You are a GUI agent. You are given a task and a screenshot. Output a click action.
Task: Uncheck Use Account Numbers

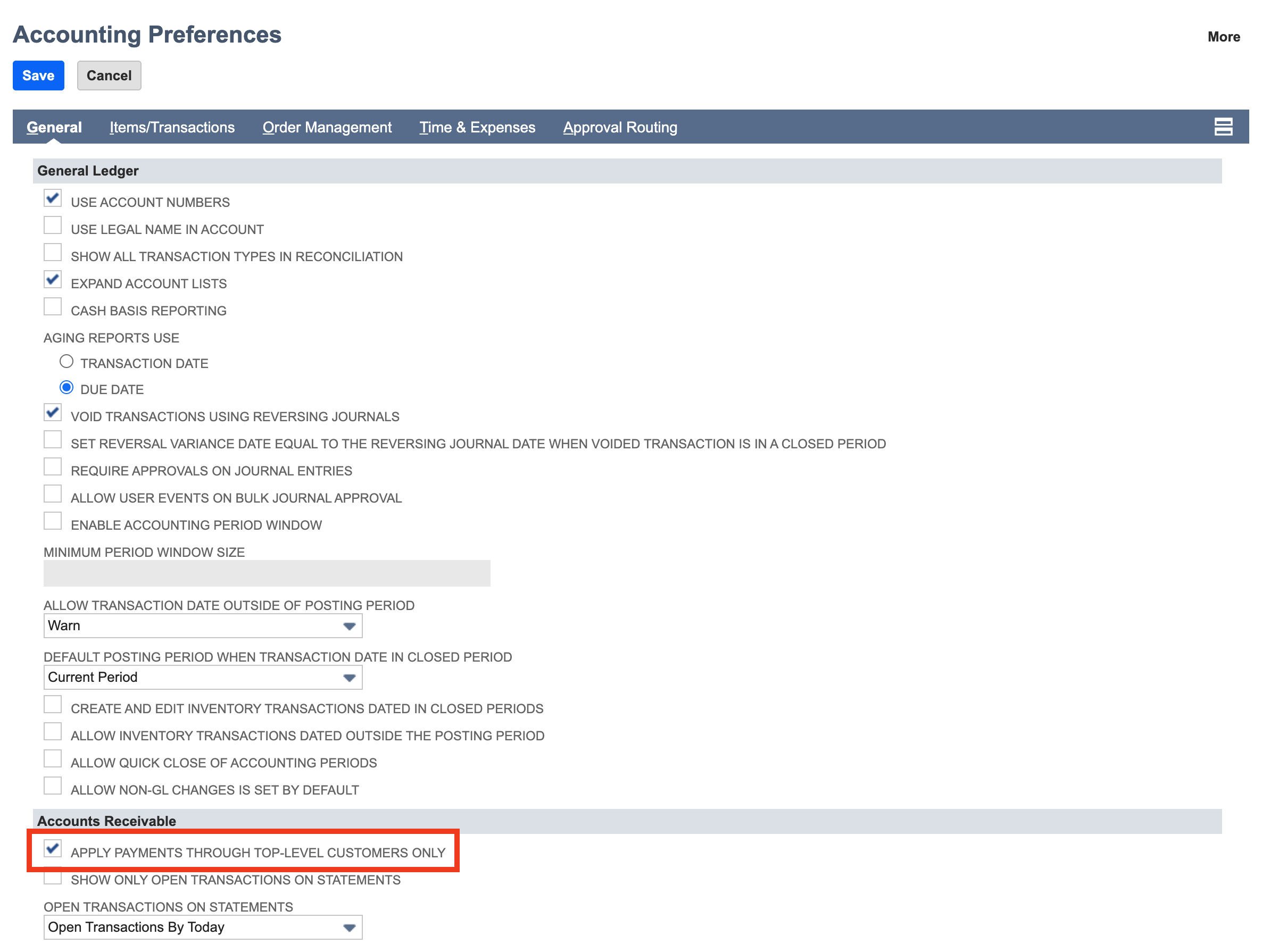[x=53, y=198]
